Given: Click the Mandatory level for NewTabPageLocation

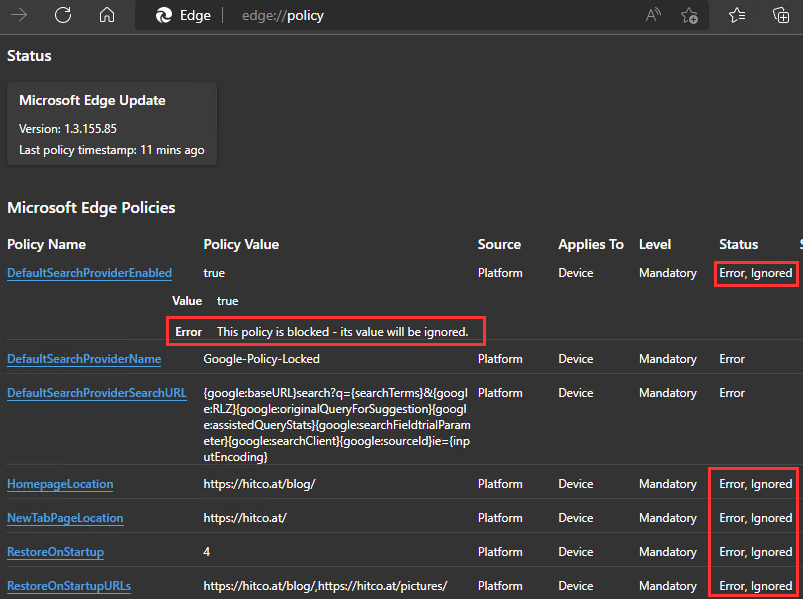Looking at the screenshot, I should [668, 518].
